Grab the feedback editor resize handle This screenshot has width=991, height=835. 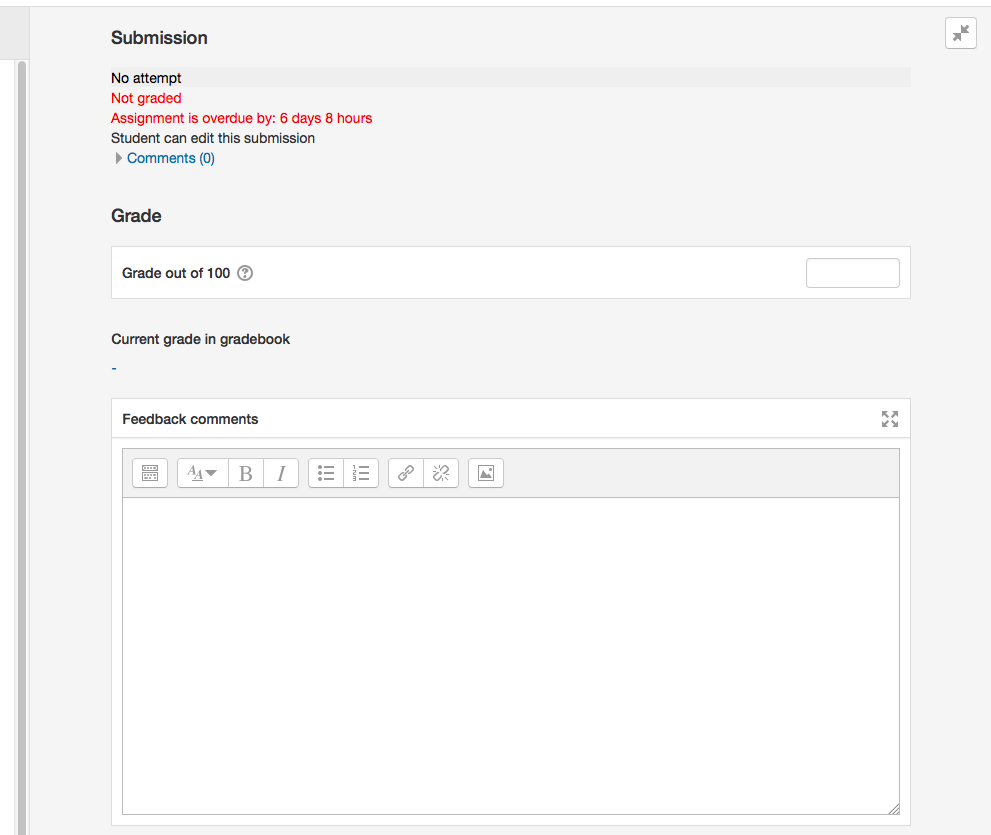pyautogui.click(x=893, y=808)
